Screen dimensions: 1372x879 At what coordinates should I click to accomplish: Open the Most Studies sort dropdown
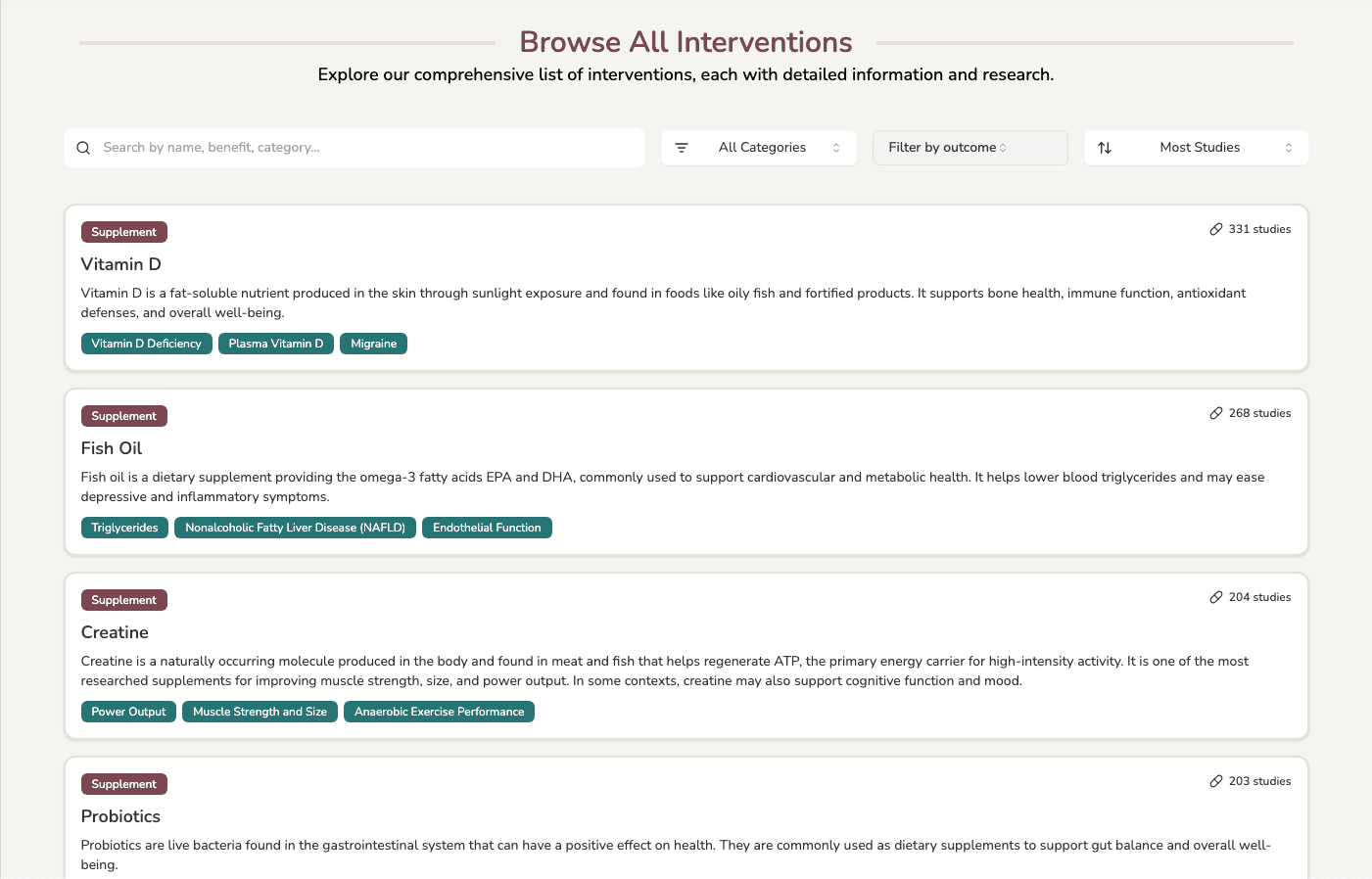[x=1197, y=148]
